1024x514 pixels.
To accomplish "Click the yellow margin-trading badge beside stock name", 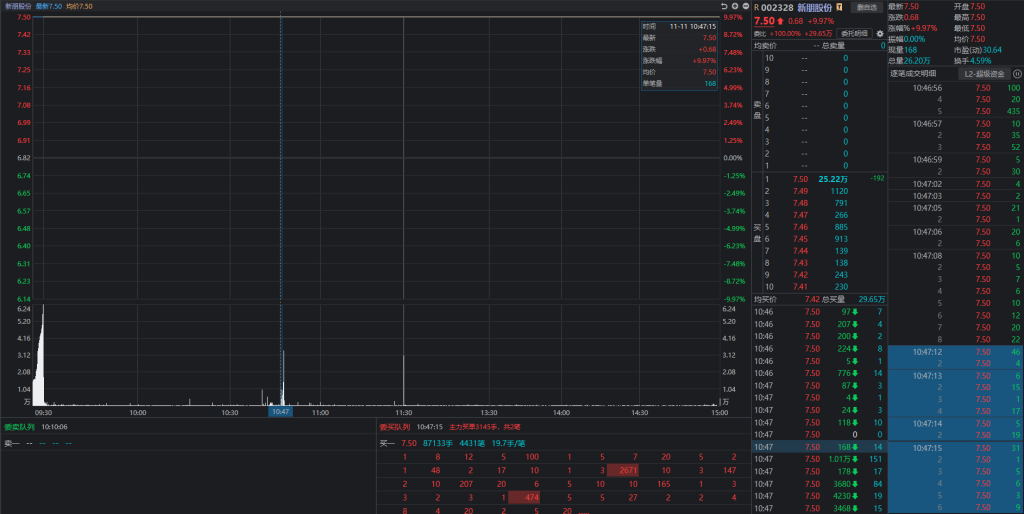I will pyautogui.click(x=838, y=7).
